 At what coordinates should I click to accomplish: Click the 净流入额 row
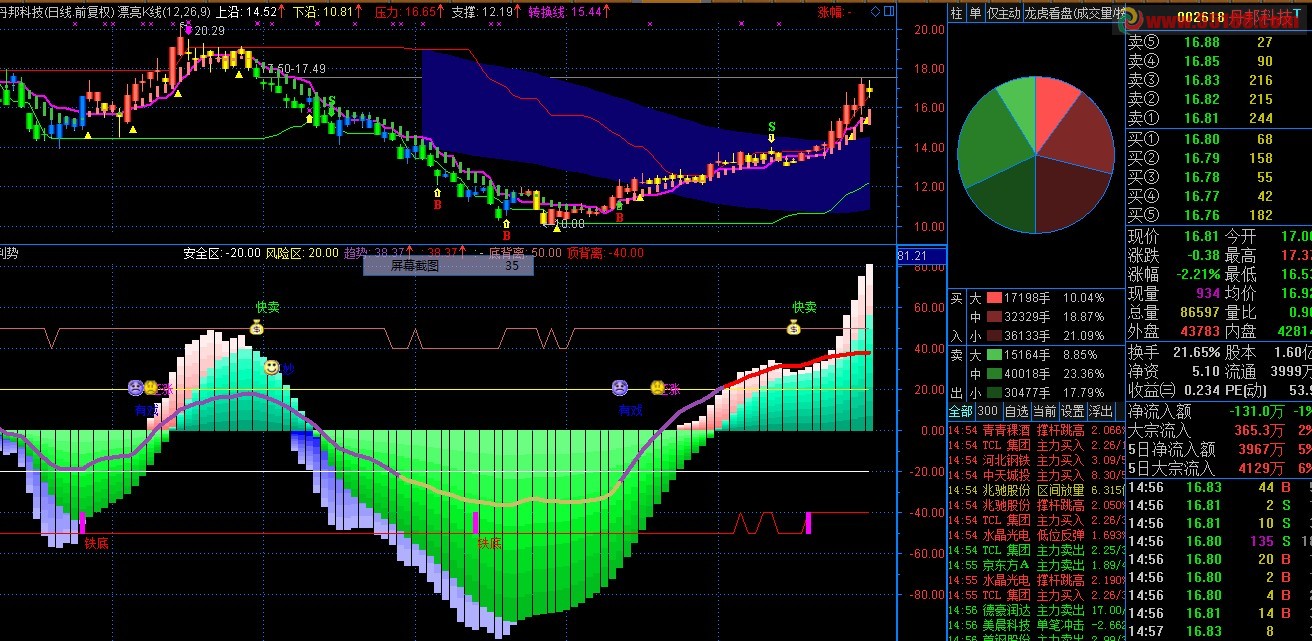(x=1219, y=411)
